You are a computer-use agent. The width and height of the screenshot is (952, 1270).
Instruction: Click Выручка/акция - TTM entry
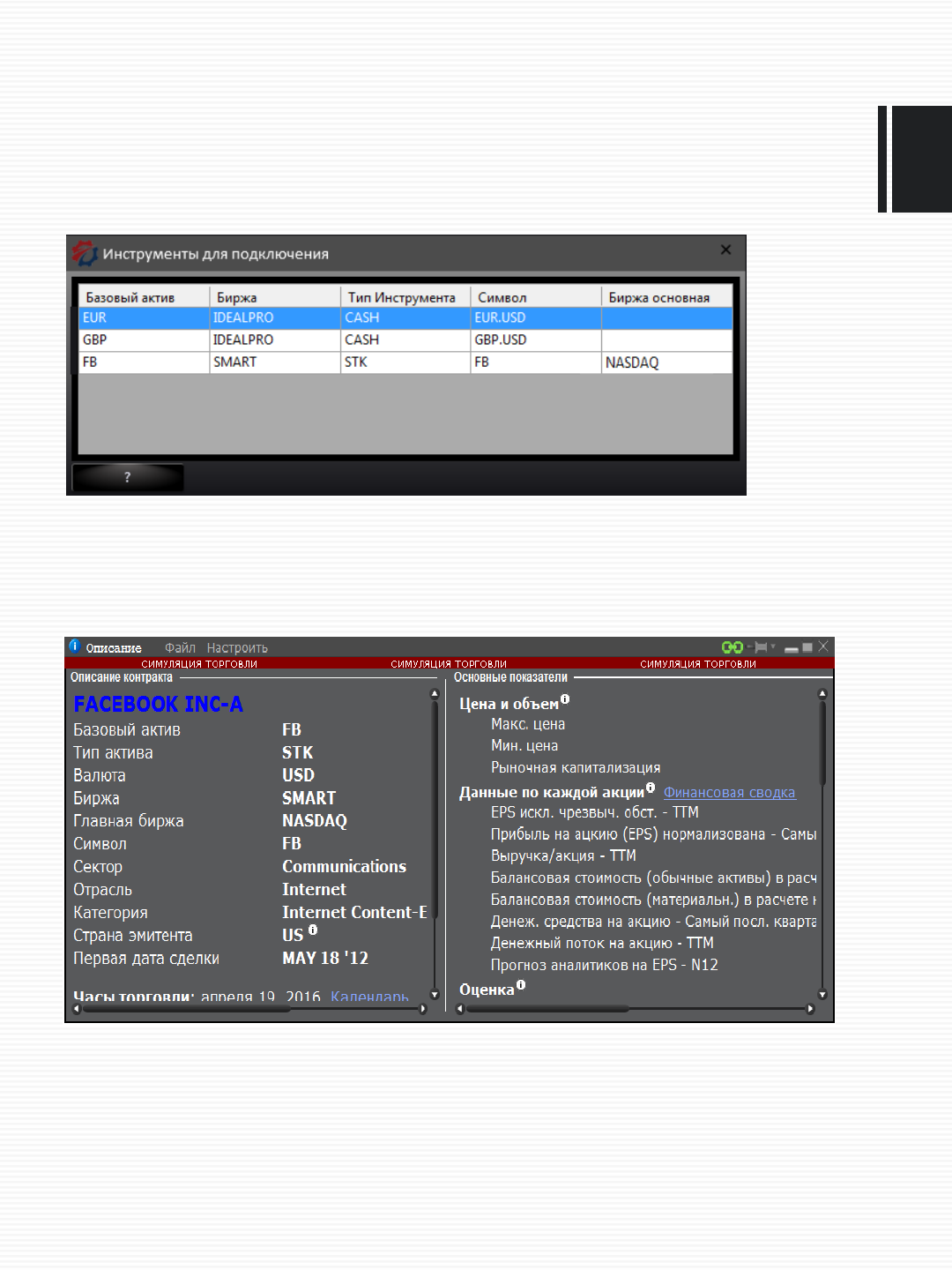tap(563, 856)
